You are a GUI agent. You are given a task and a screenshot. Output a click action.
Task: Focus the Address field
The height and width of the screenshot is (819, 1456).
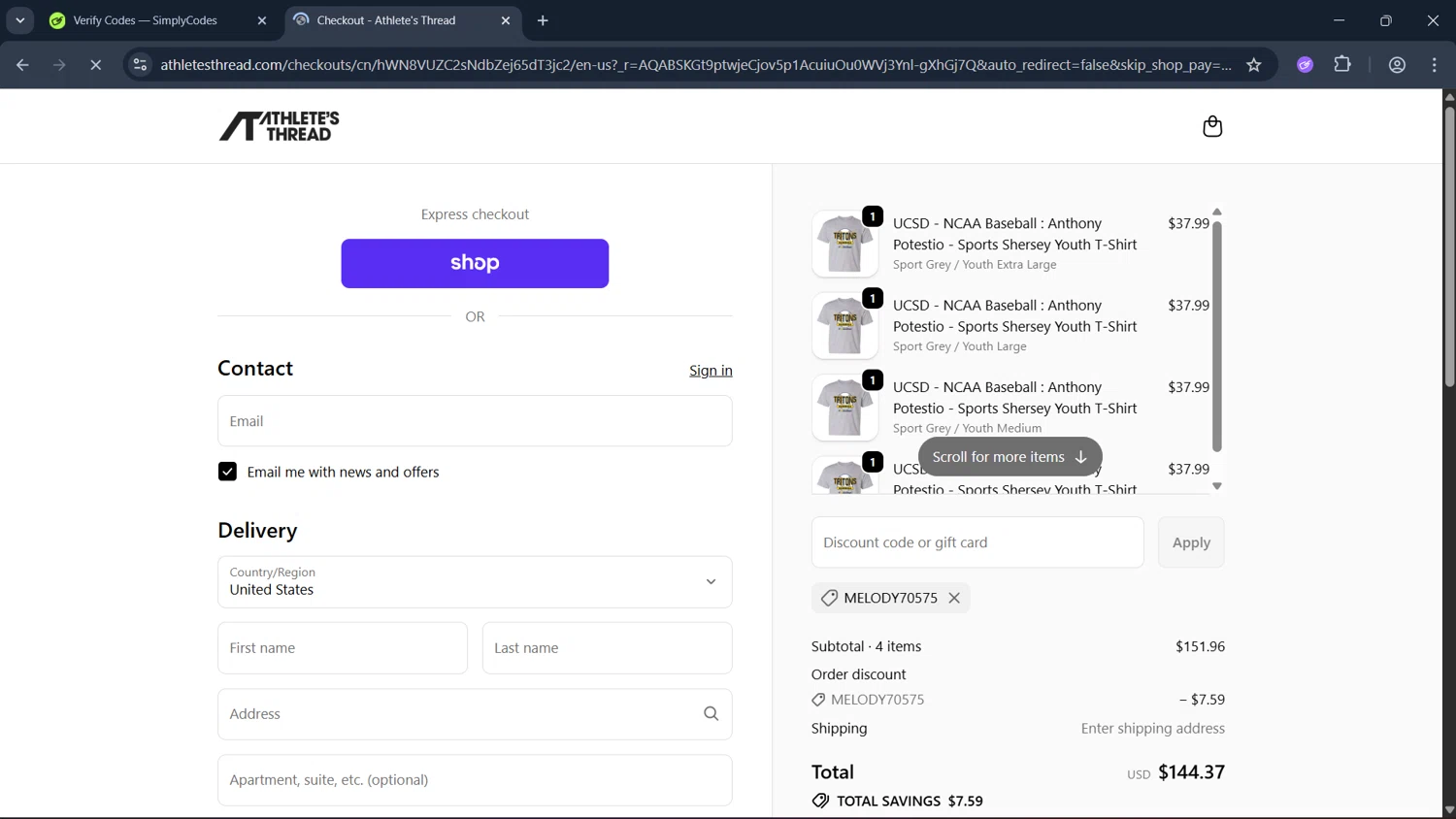tap(475, 714)
